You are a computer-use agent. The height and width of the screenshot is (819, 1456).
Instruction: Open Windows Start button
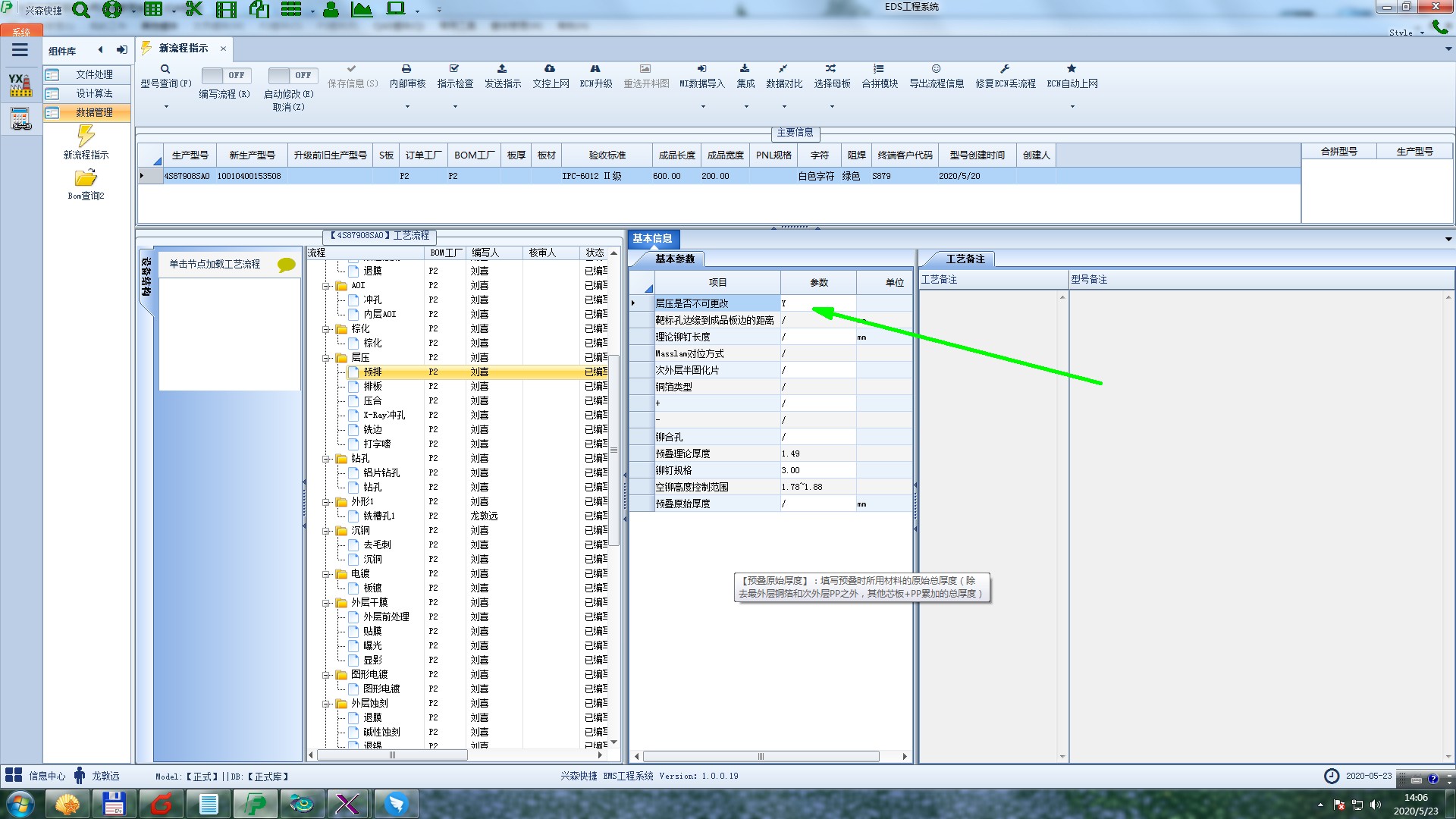tap(20, 803)
